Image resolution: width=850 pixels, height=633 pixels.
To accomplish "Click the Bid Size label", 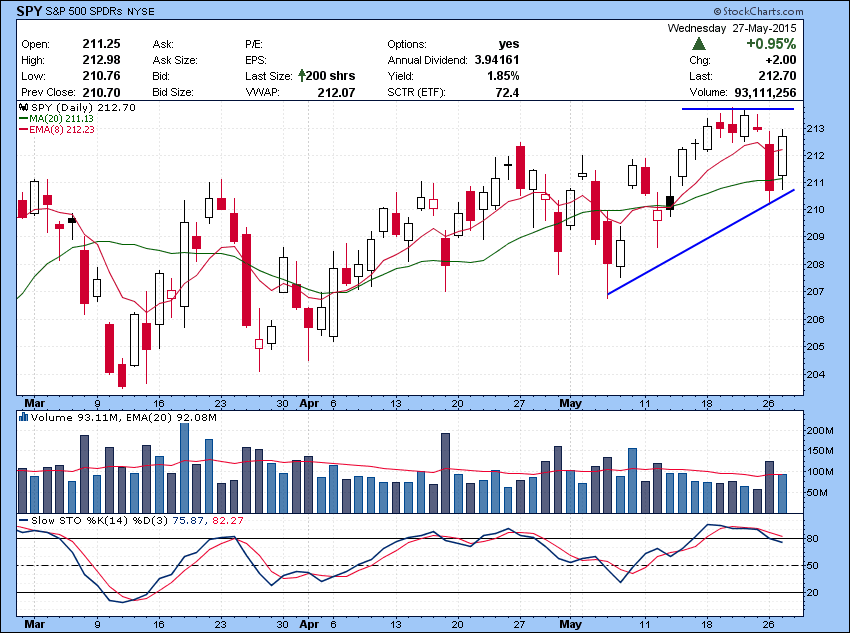I will pyautogui.click(x=173, y=92).
